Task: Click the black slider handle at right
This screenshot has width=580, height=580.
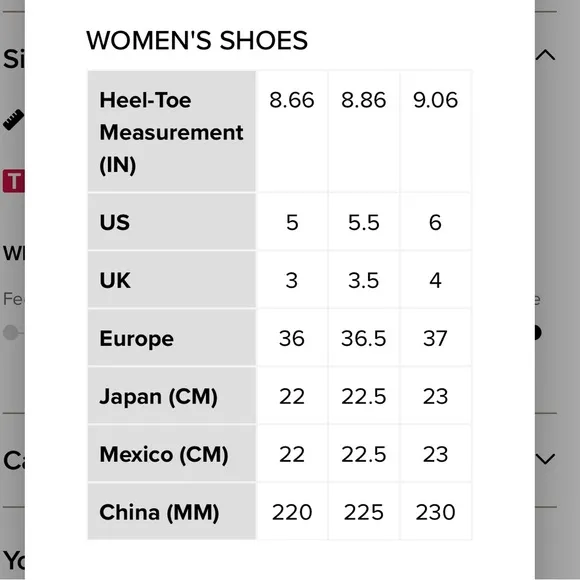Action: pyautogui.click(x=538, y=333)
